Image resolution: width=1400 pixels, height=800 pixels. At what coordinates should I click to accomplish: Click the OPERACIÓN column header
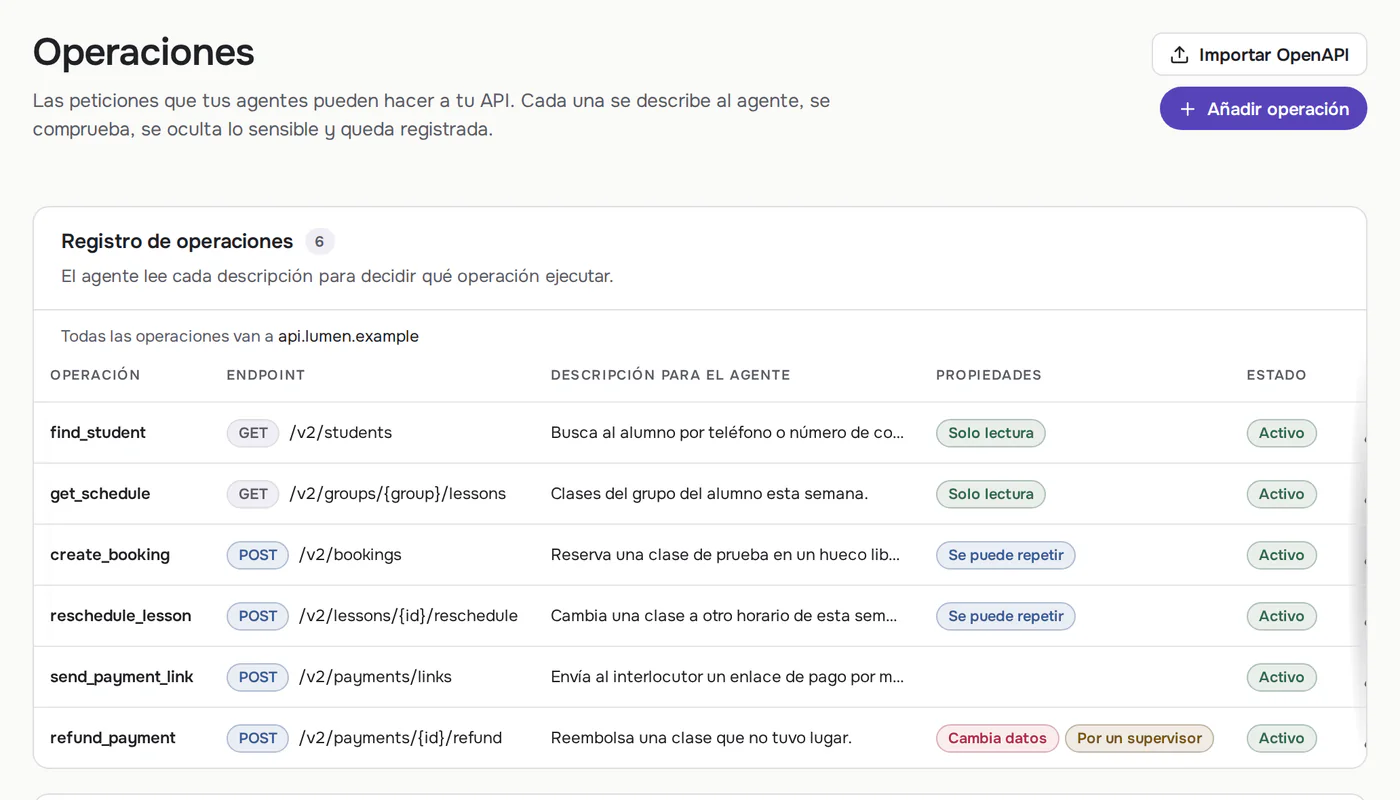pos(95,375)
